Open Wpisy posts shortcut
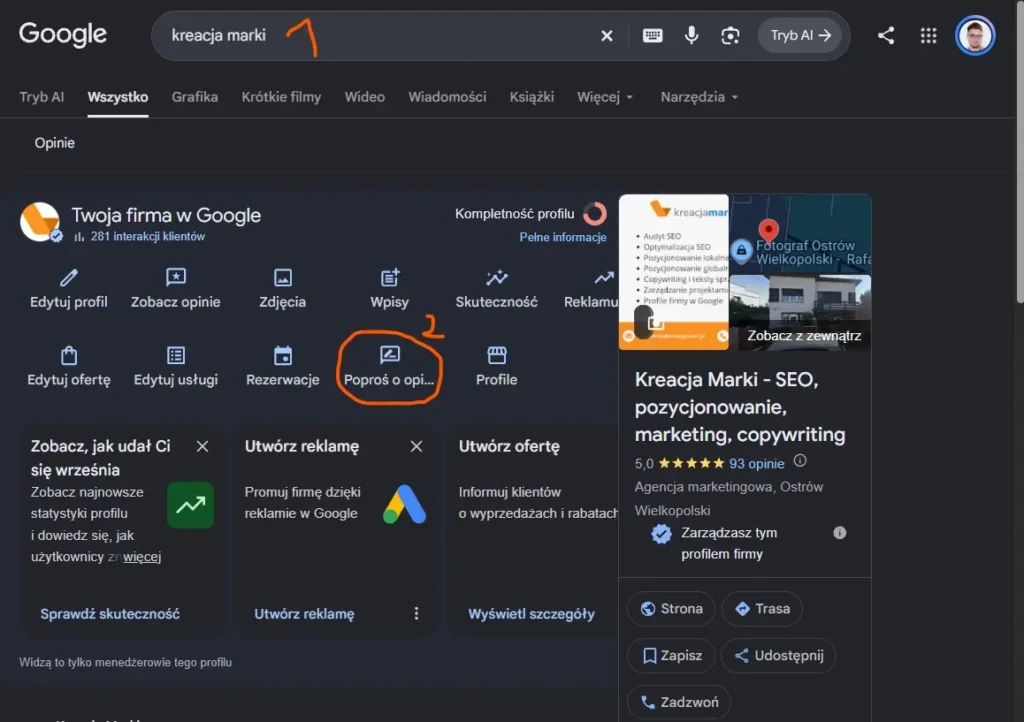The height and width of the screenshot is (722, 1024). point(390,289)
